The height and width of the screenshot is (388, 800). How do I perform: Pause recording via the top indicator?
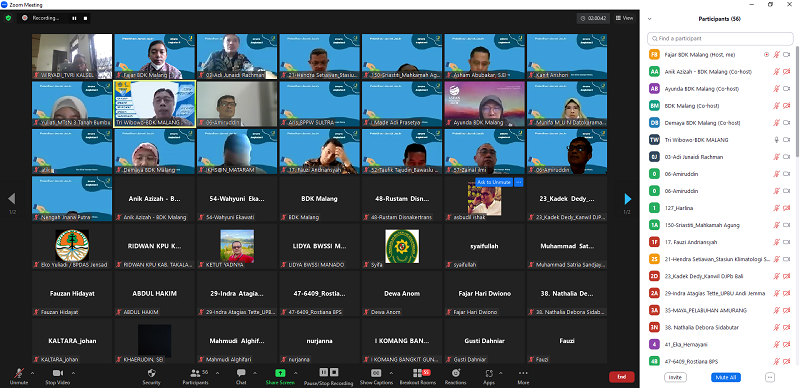coord(74,18)
